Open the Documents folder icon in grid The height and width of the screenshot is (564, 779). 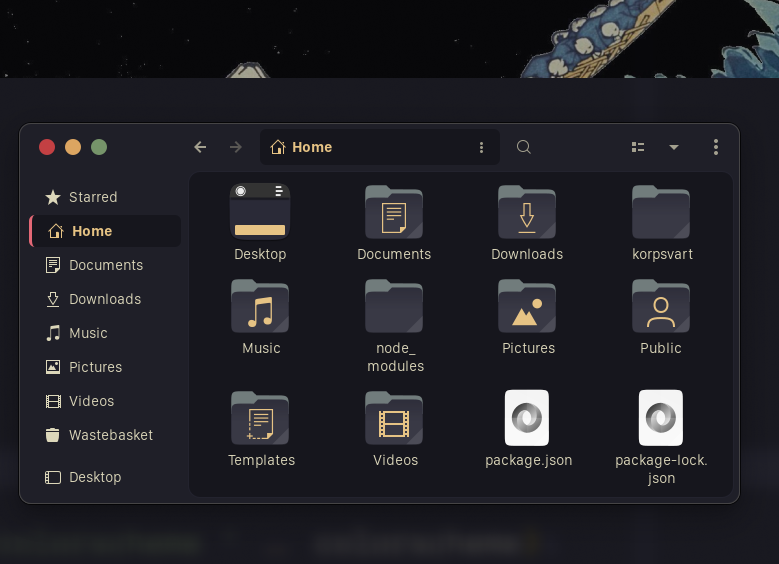(x=394, y=213)
